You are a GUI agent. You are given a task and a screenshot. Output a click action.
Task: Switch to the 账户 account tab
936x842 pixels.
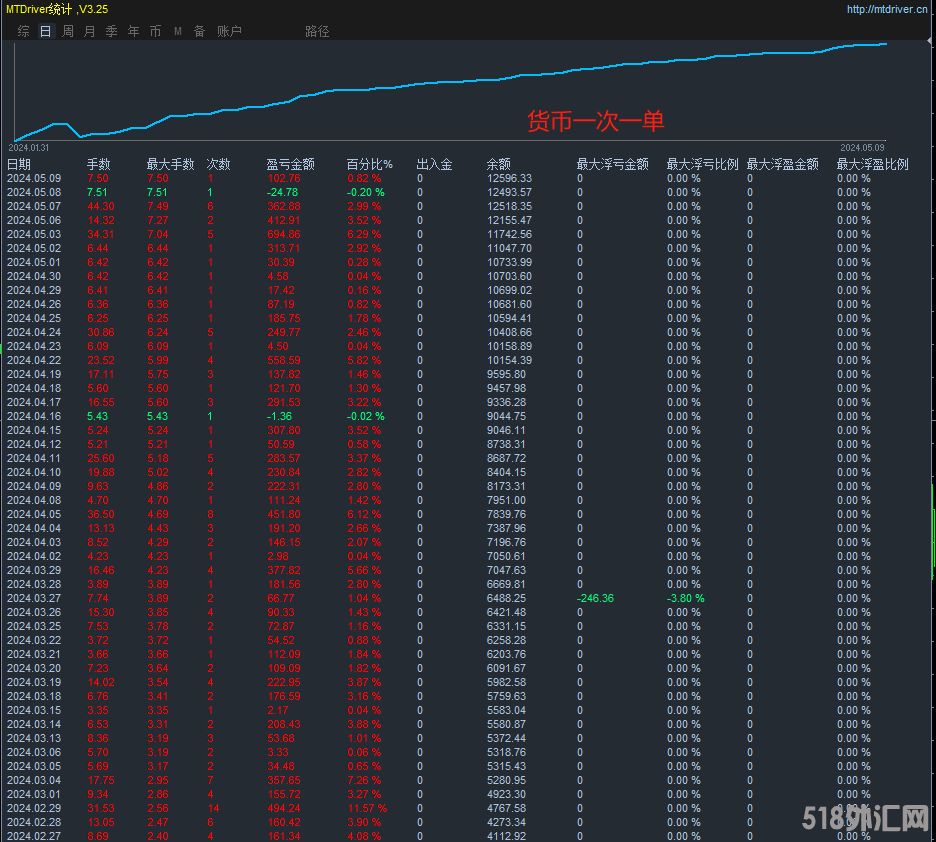(x=229, y=31)
